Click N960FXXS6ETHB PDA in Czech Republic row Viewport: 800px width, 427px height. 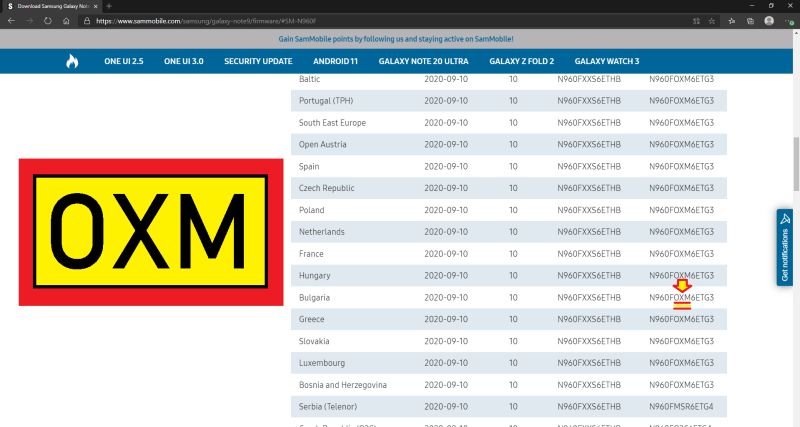tap(589, 188)
